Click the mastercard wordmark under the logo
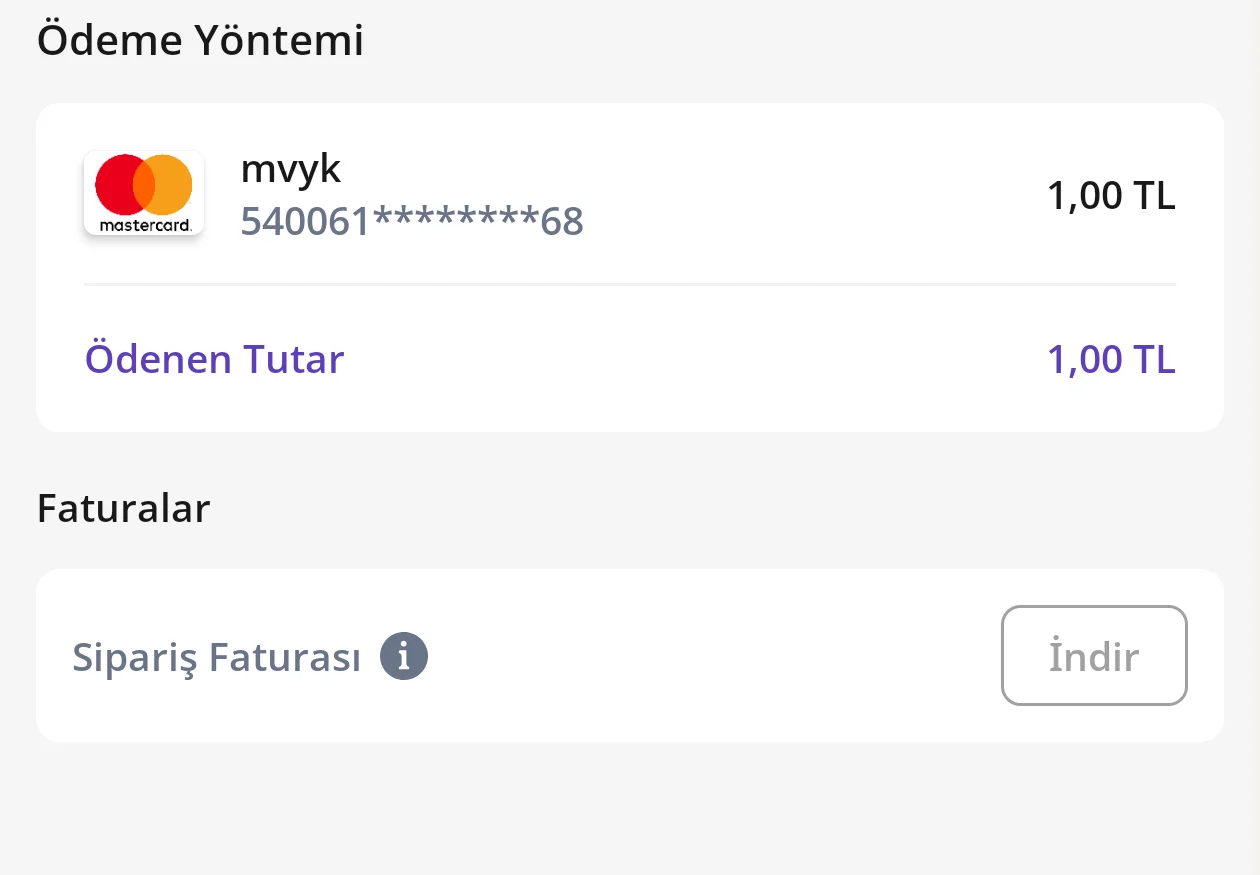This screenshot has width=1260, height=875. (x=145, y=225)
